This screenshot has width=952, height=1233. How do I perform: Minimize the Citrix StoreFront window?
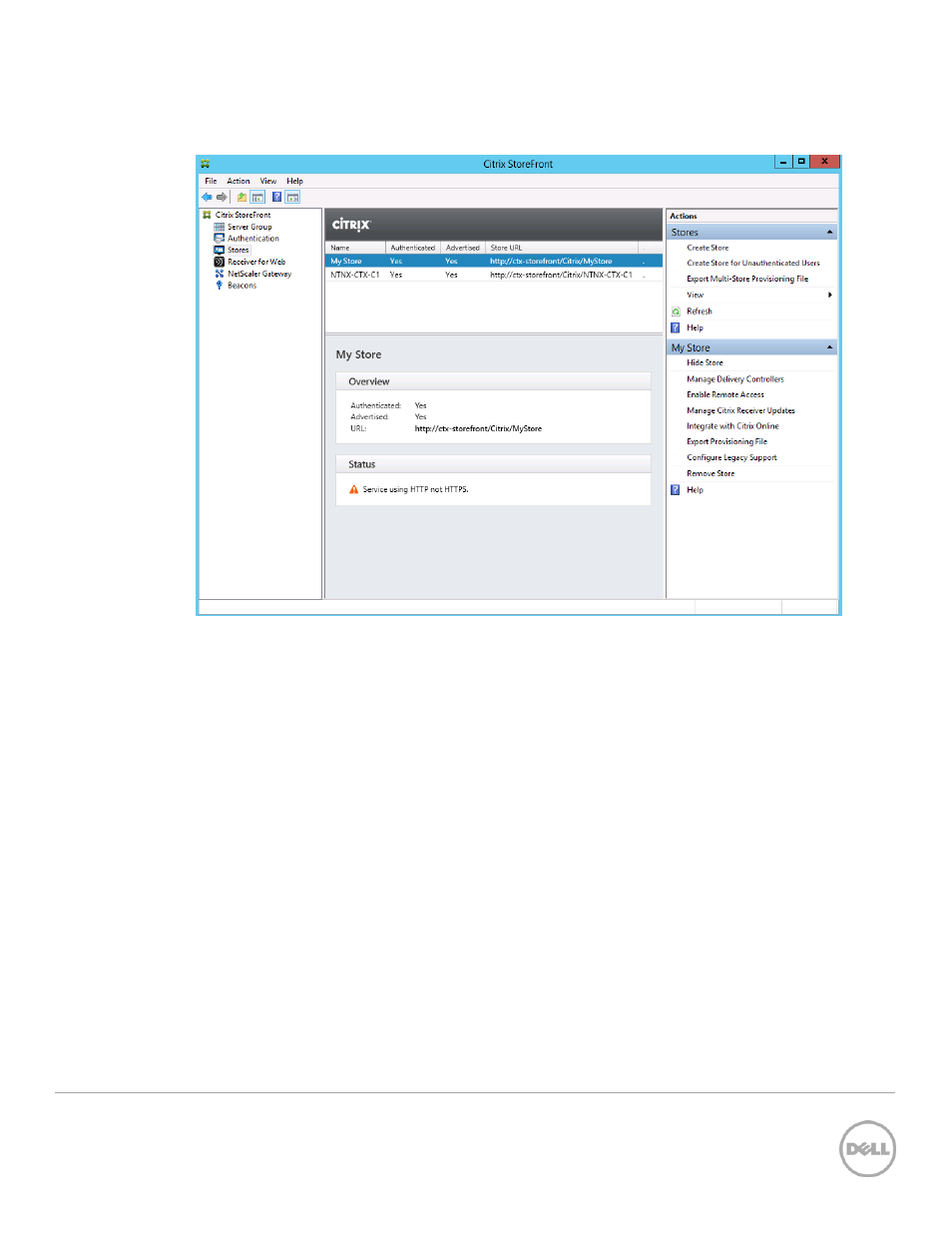click(x=783, y=162)
